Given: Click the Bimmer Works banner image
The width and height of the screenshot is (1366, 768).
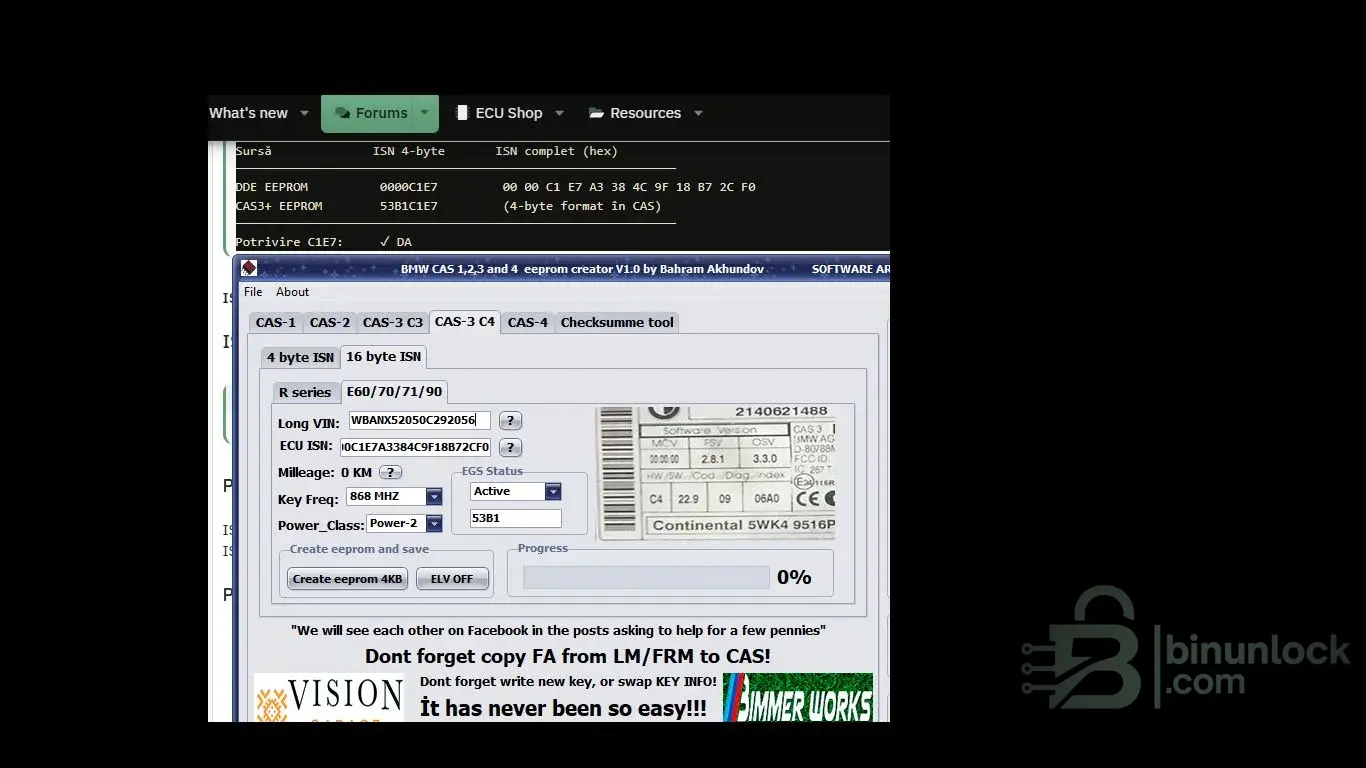Looking at the screenshot, I should pos(798,697).
